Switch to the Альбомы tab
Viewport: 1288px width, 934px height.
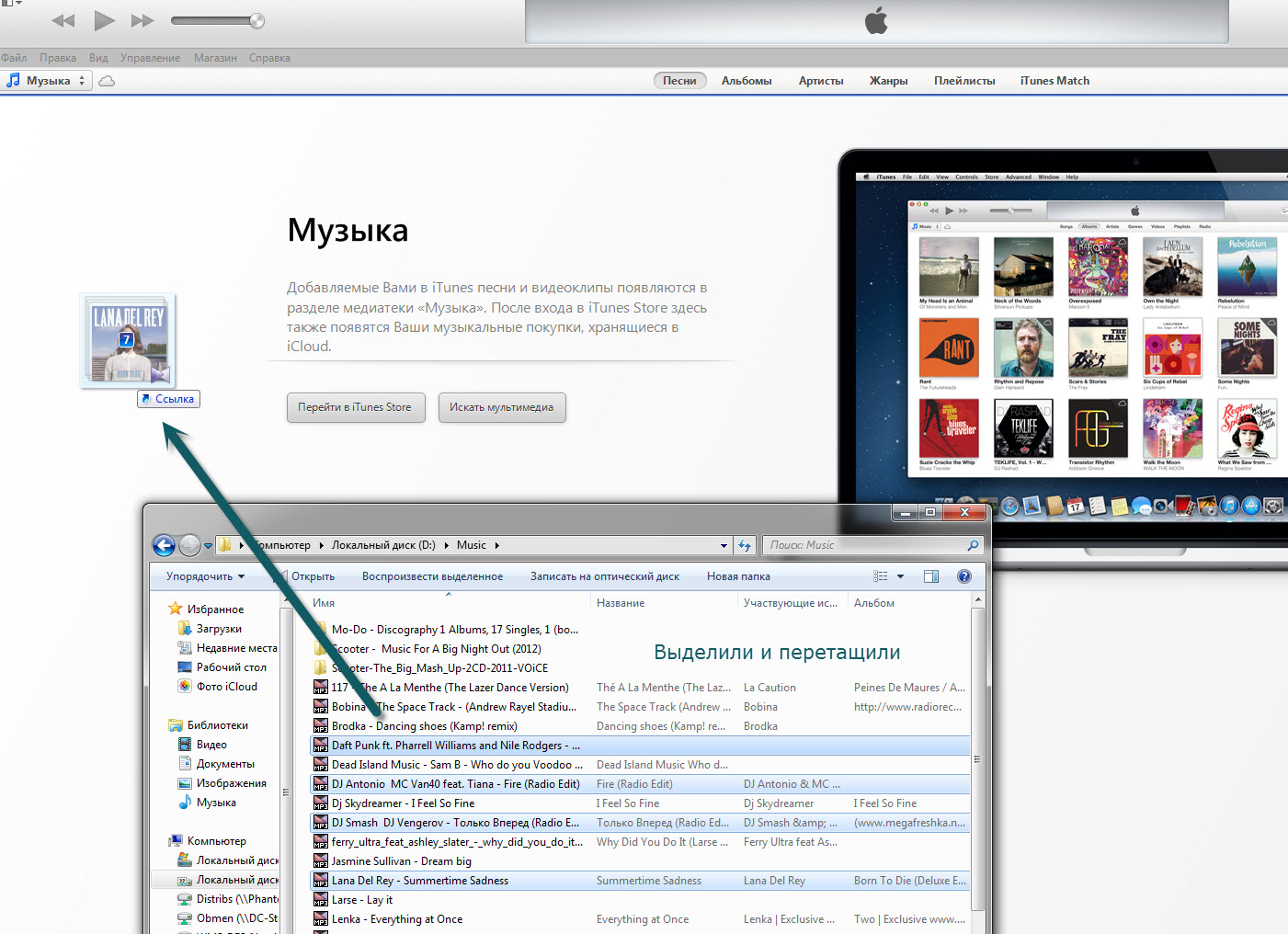coord(747,81)
